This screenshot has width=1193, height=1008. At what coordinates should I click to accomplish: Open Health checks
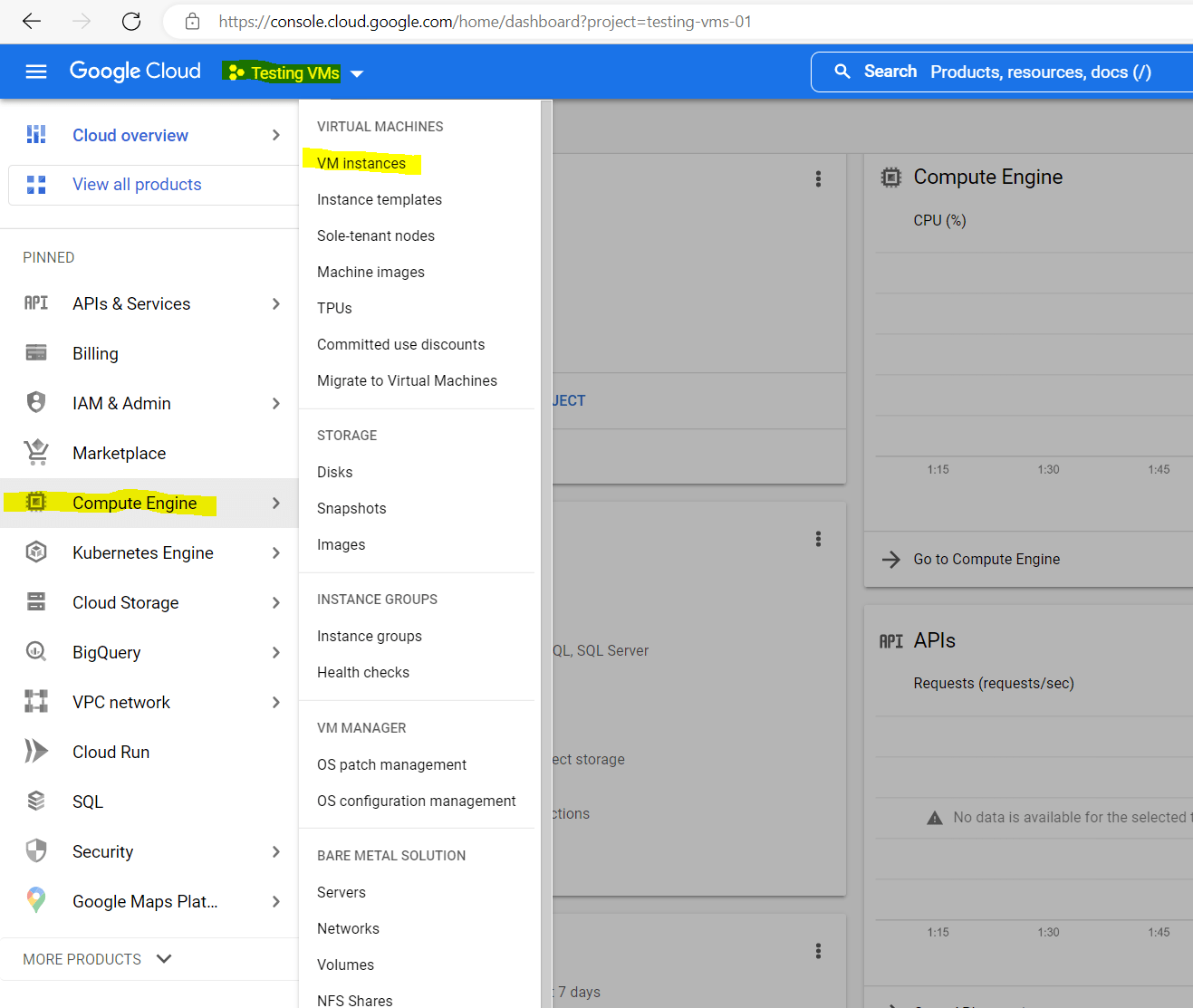(x=363, y=672)
